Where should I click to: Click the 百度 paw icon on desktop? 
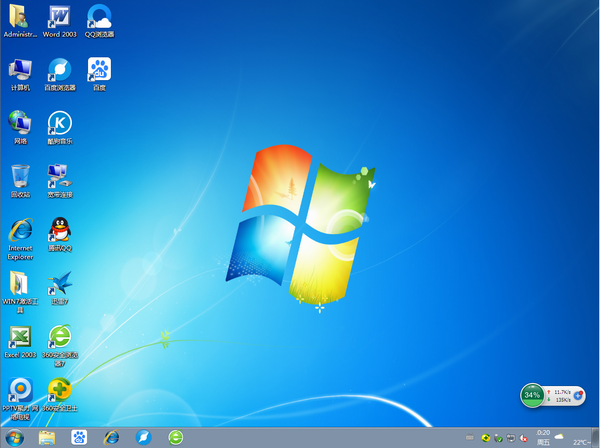99,70
